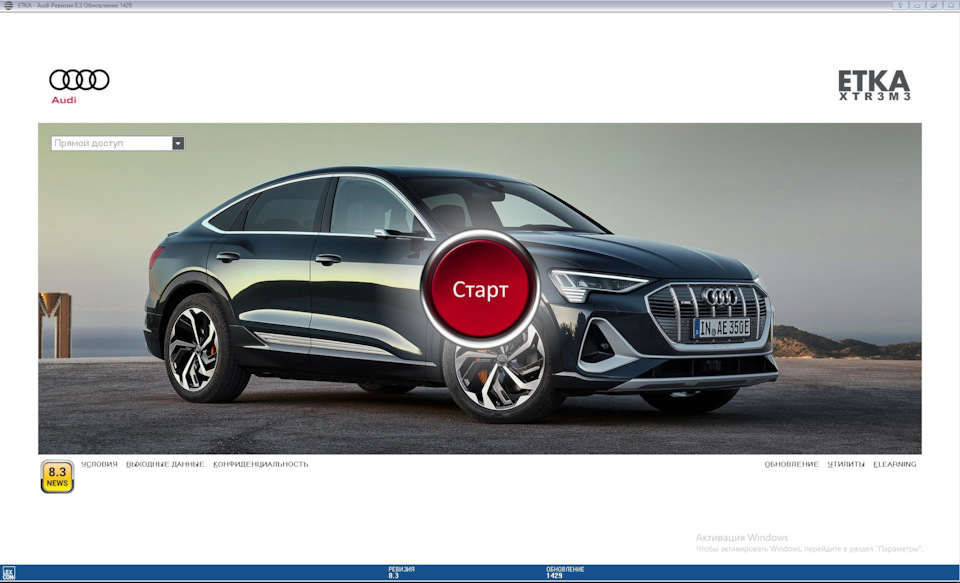
Task: Open the УСЛОВИЯ link
Action: click(x=99, y=464)
